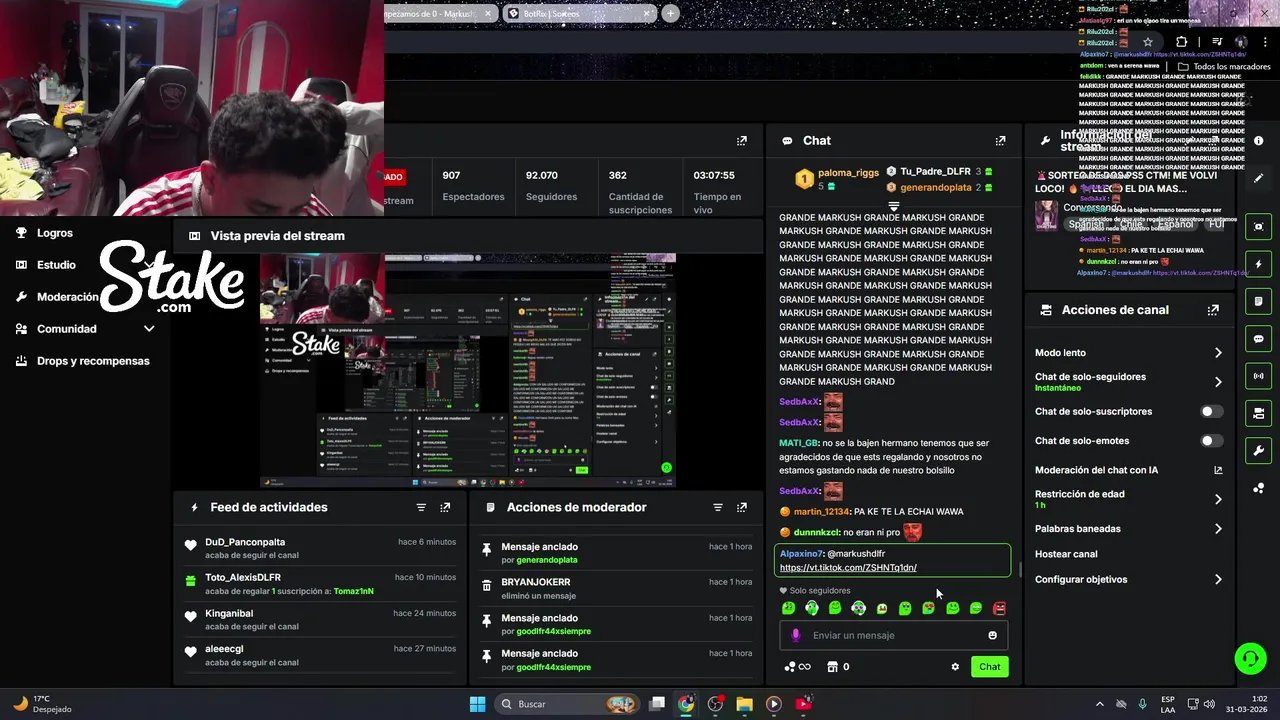Click the Buscar taskbar search box
The image size is (1280, 720).
click(x=568, y=704)
